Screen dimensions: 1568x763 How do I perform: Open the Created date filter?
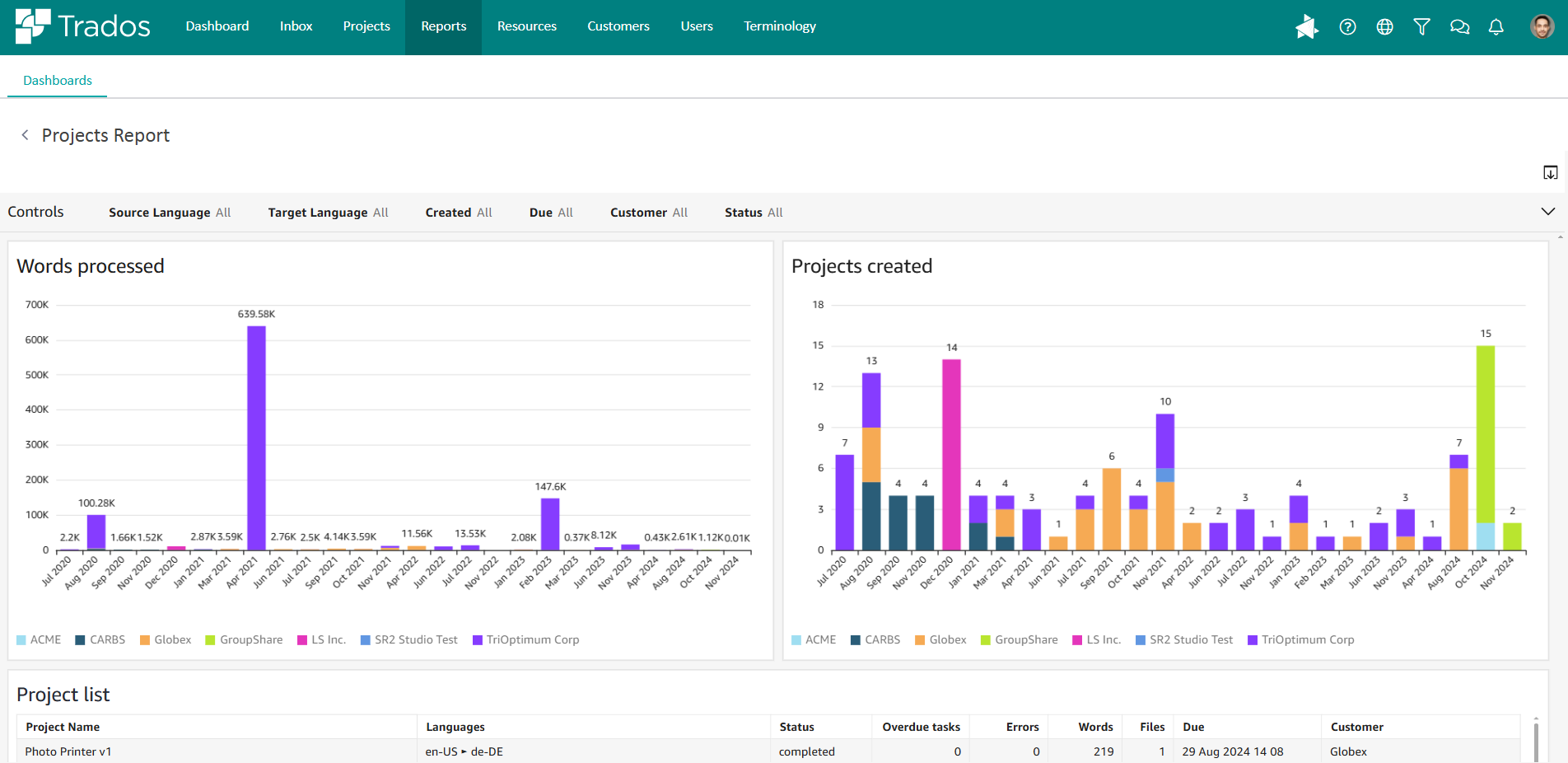pyautogui.click(x=459, y=213)
